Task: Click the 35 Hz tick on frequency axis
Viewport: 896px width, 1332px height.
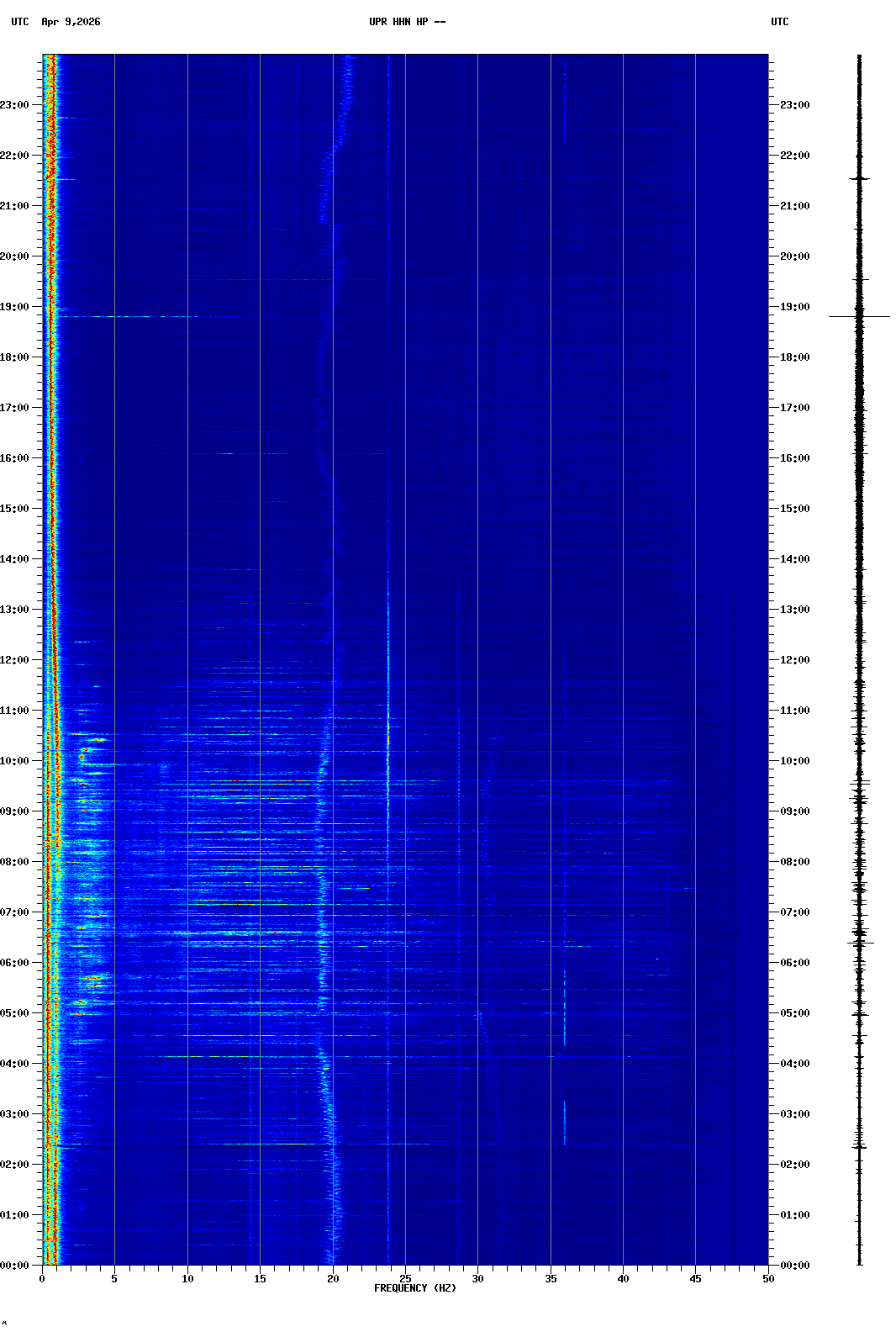Action: click(551, 1278)
